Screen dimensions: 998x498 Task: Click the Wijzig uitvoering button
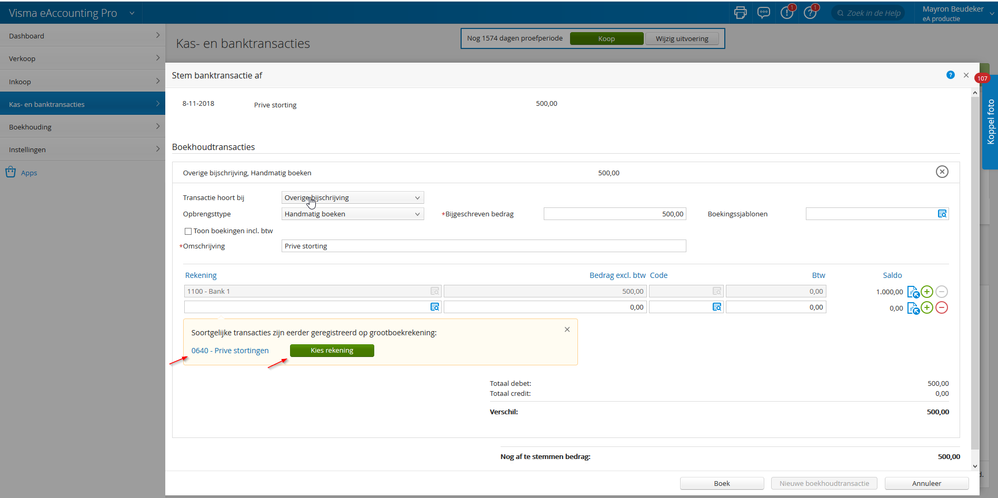coord(682,39)
